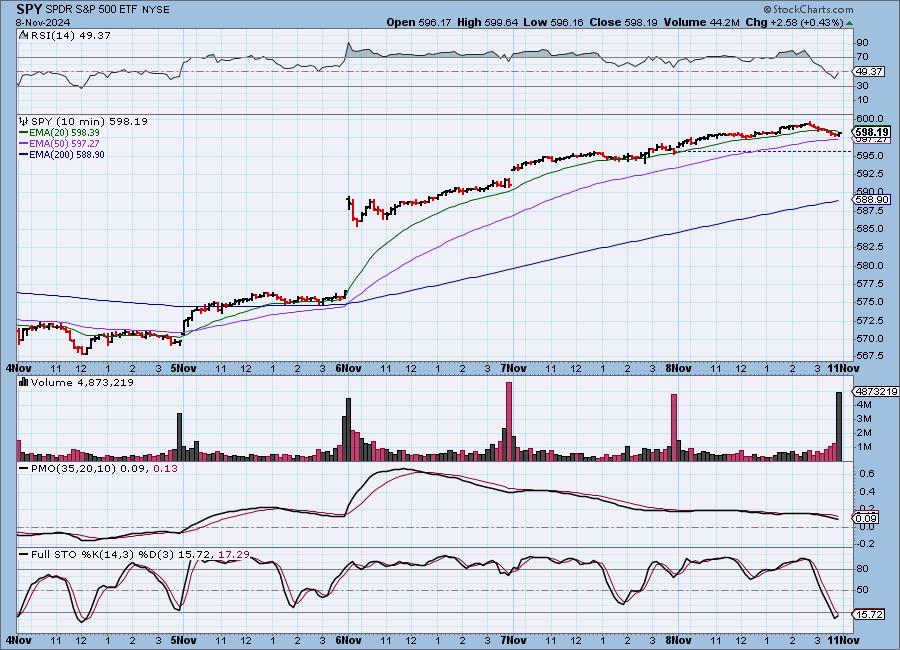900x650 pixels.
Task: Click the EMA(20) 598.39 legend text
Action: tap(64, 133)
